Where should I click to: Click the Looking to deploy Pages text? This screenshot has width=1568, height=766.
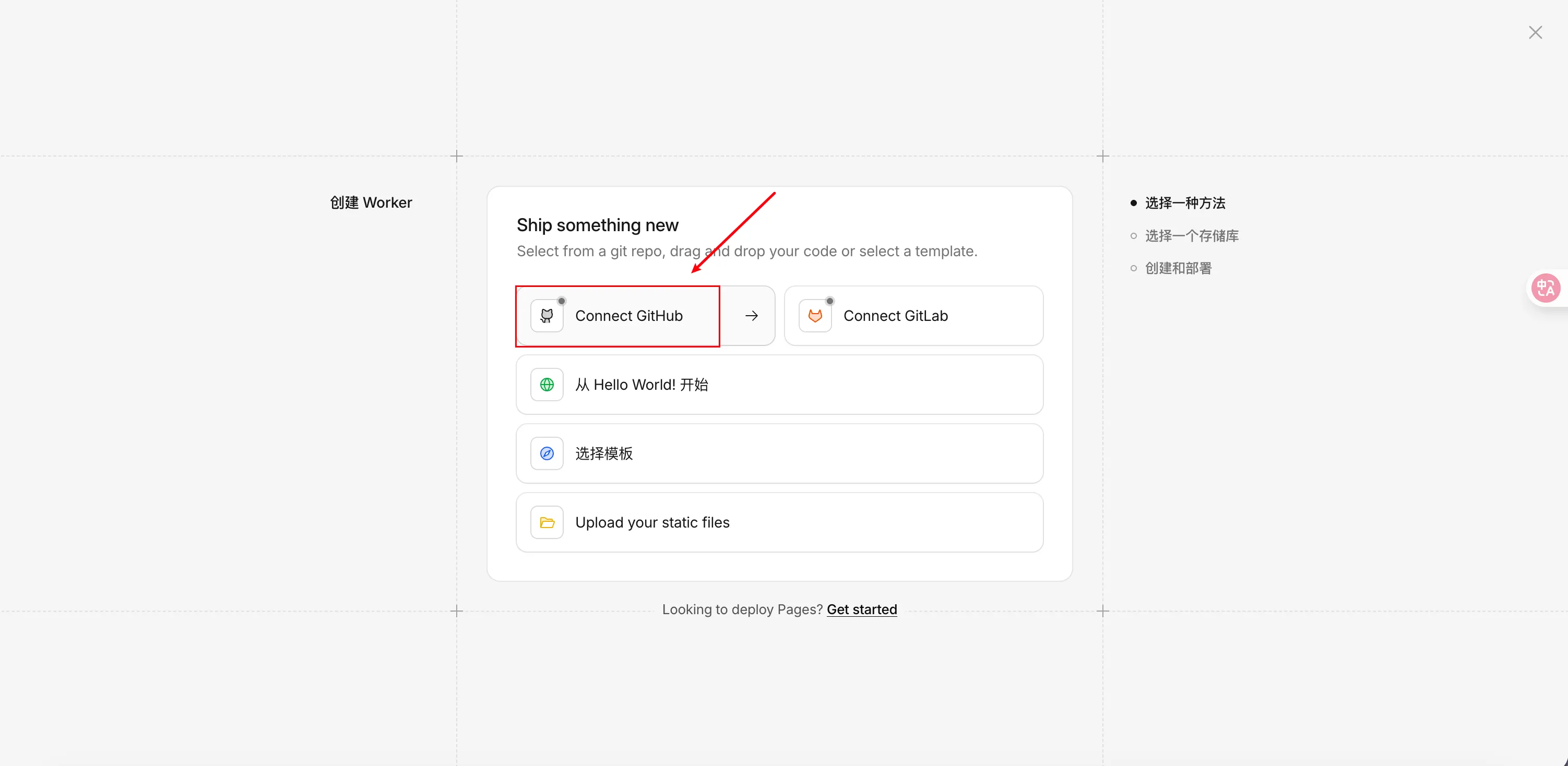[x=741, y=609]
